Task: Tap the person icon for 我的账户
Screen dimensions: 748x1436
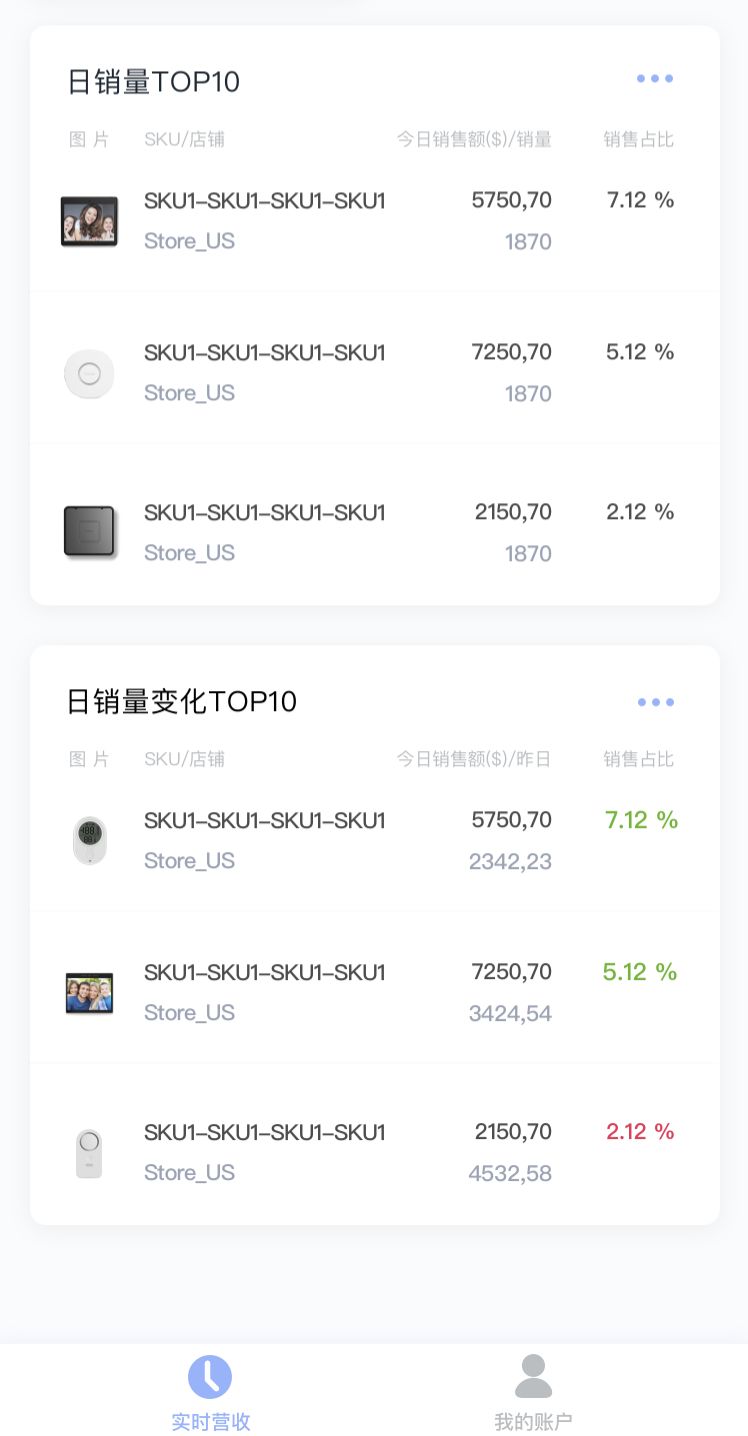Action: pos(533,1377)
